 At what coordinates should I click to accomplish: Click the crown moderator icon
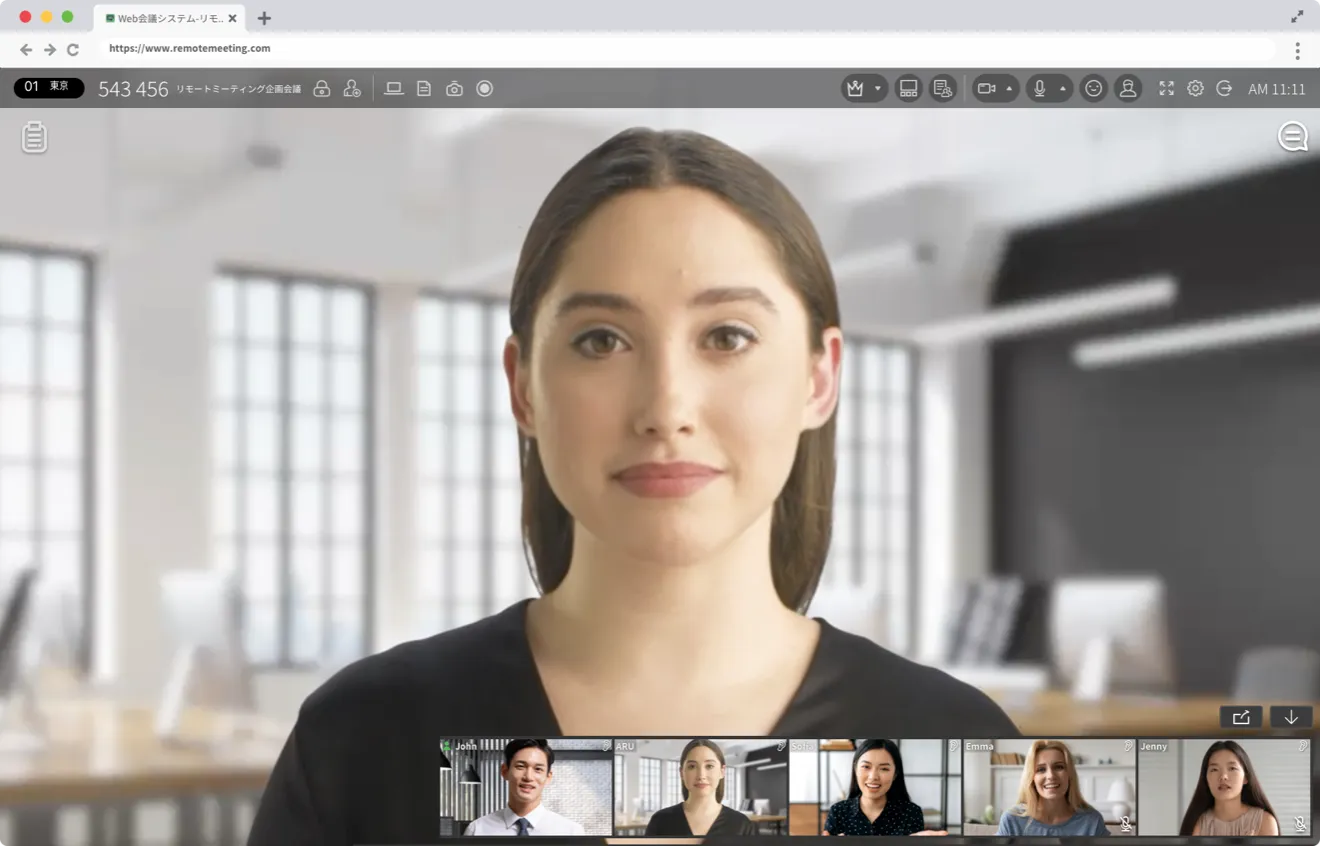click(855, 89)
